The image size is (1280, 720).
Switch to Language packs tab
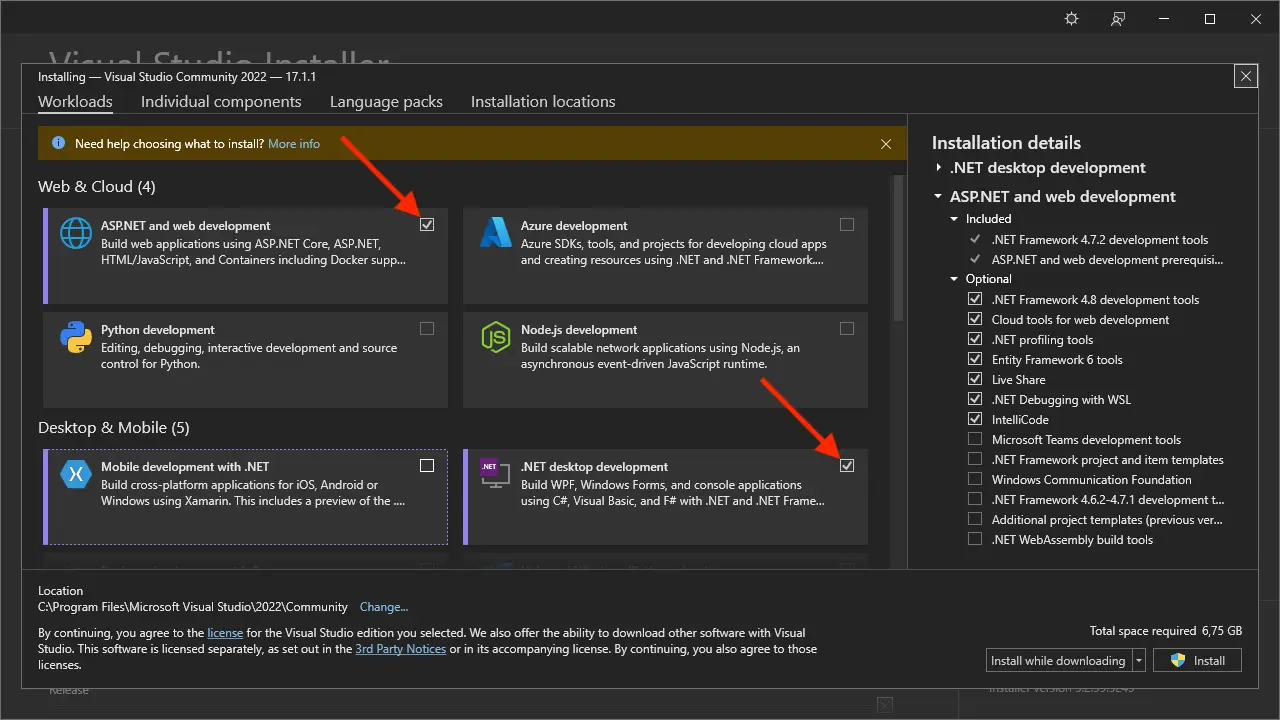pos(386,102)
